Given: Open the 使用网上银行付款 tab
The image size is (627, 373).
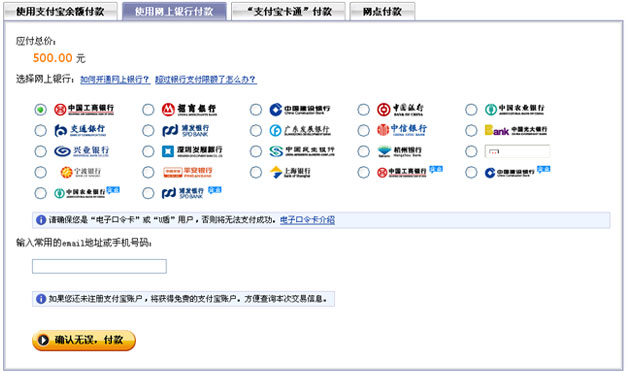Looking at the screenshot, I should click(x=174, y=11).
